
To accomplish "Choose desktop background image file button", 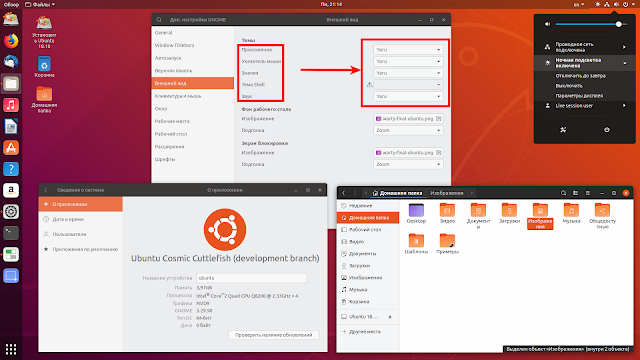I will pyautogui.click(x=408, y=118).
